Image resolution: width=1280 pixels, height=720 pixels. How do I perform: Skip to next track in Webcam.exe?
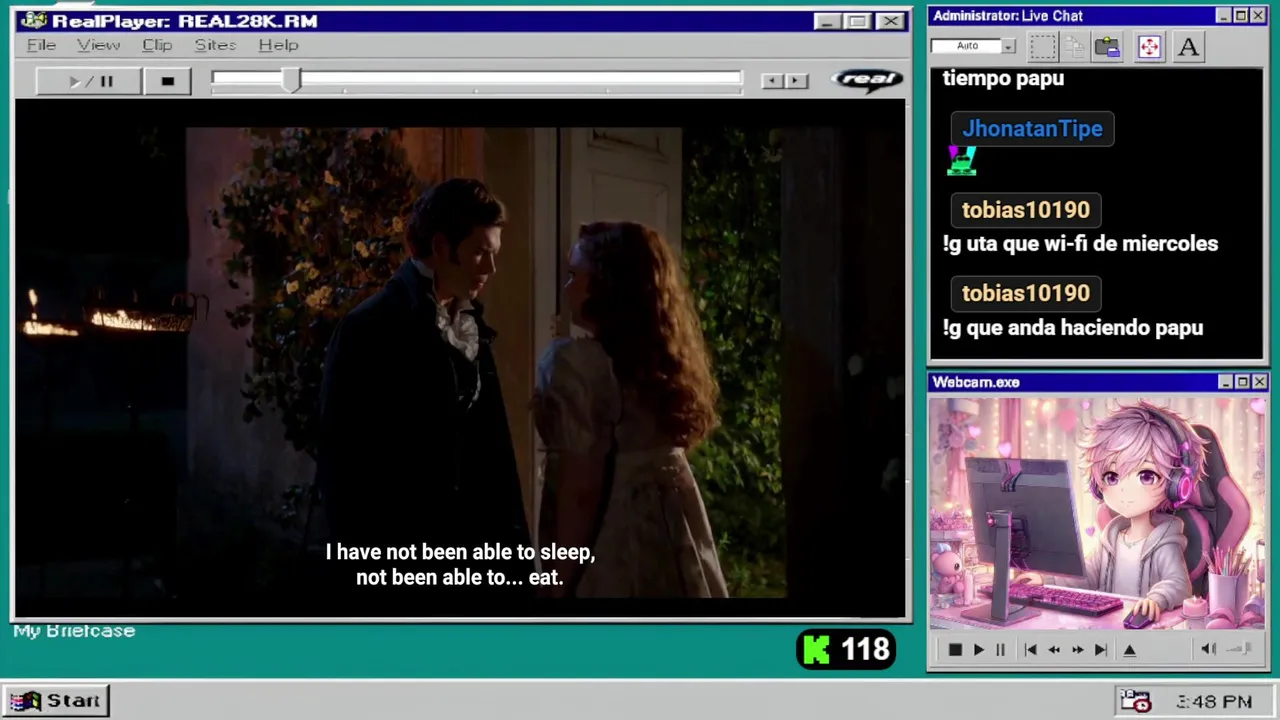coord(1101,650)
